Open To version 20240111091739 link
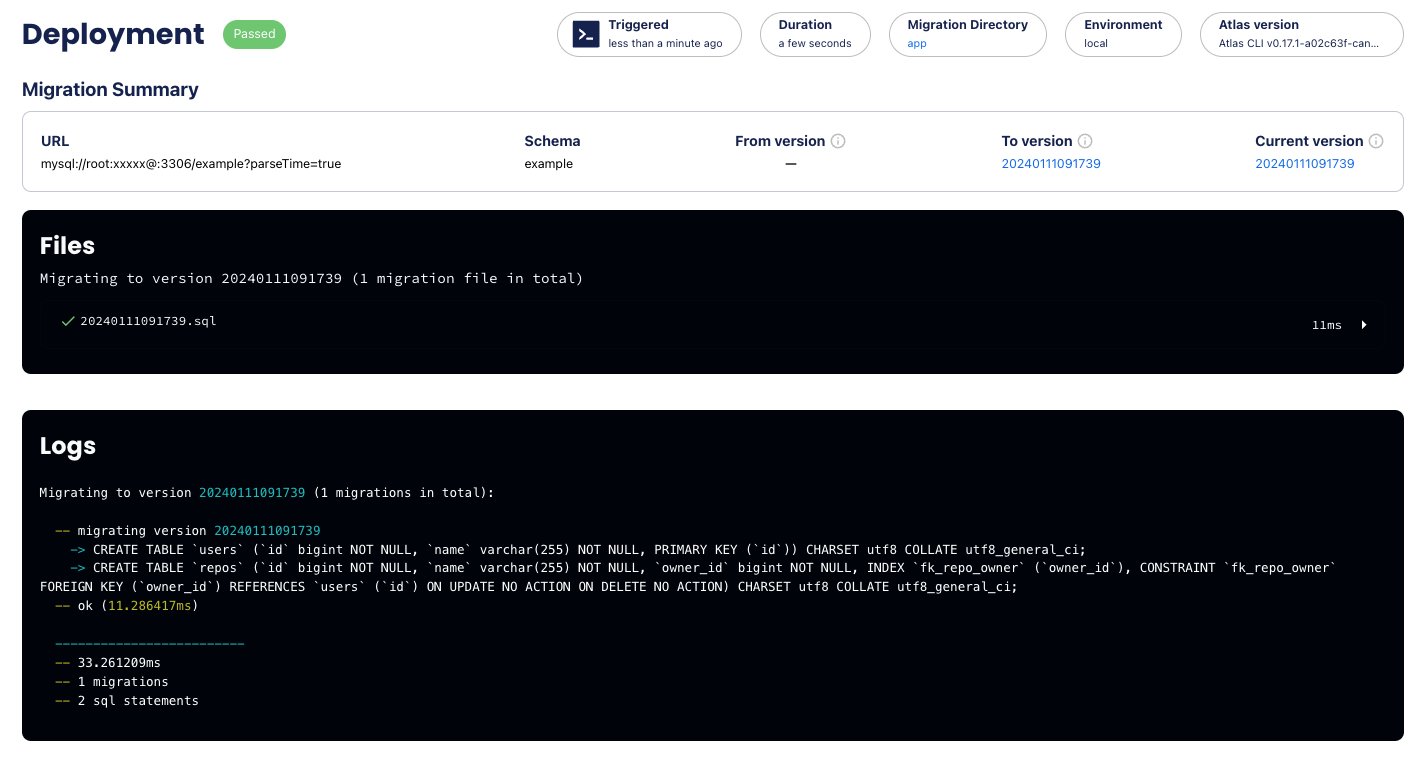The width and height of the screenshot is (1427, 771). (1051, 164)
